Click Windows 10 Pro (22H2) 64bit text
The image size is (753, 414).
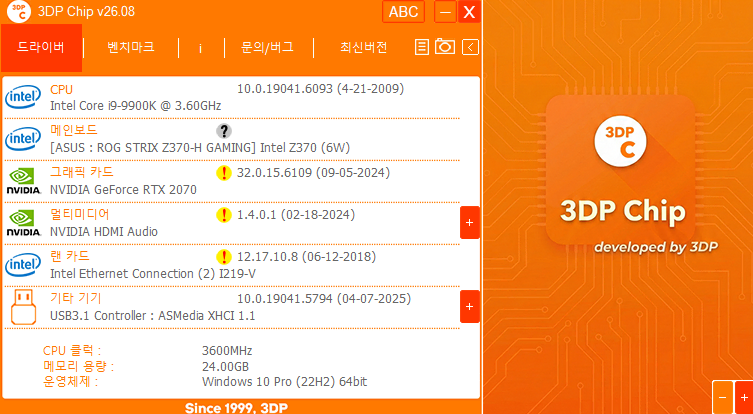284,382
